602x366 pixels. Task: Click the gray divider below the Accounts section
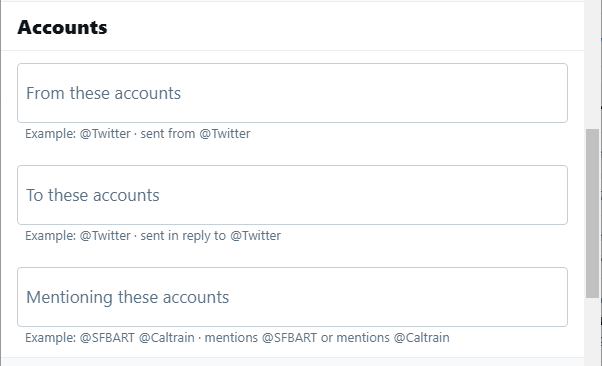[292, 361]
